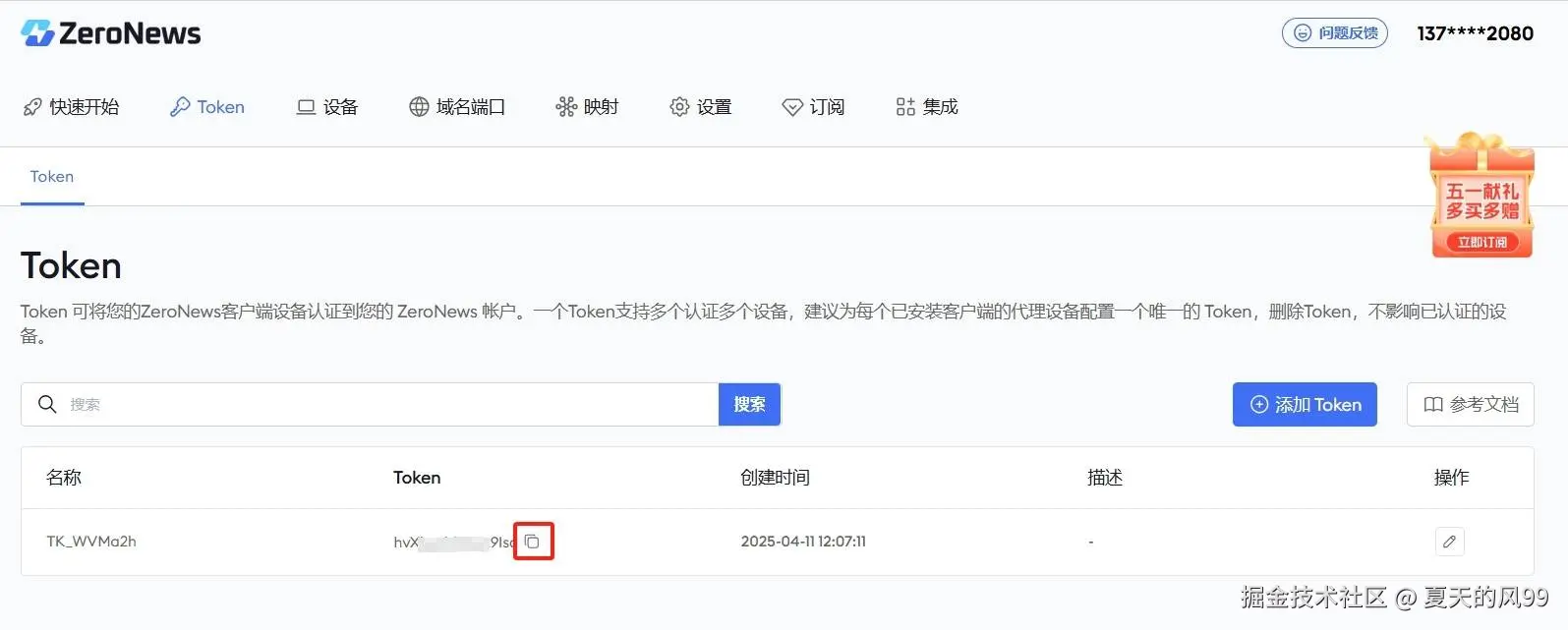
Task: Open the 集成 integration page
Action: click(927, 107)
